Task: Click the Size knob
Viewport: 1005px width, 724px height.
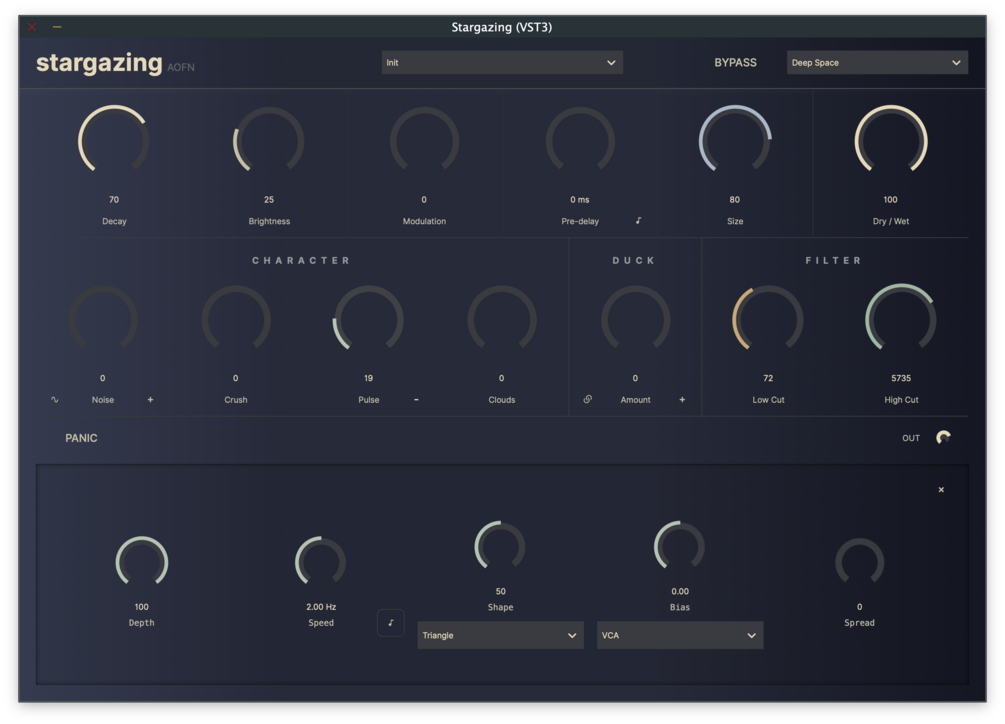Action: click(735, 140)
